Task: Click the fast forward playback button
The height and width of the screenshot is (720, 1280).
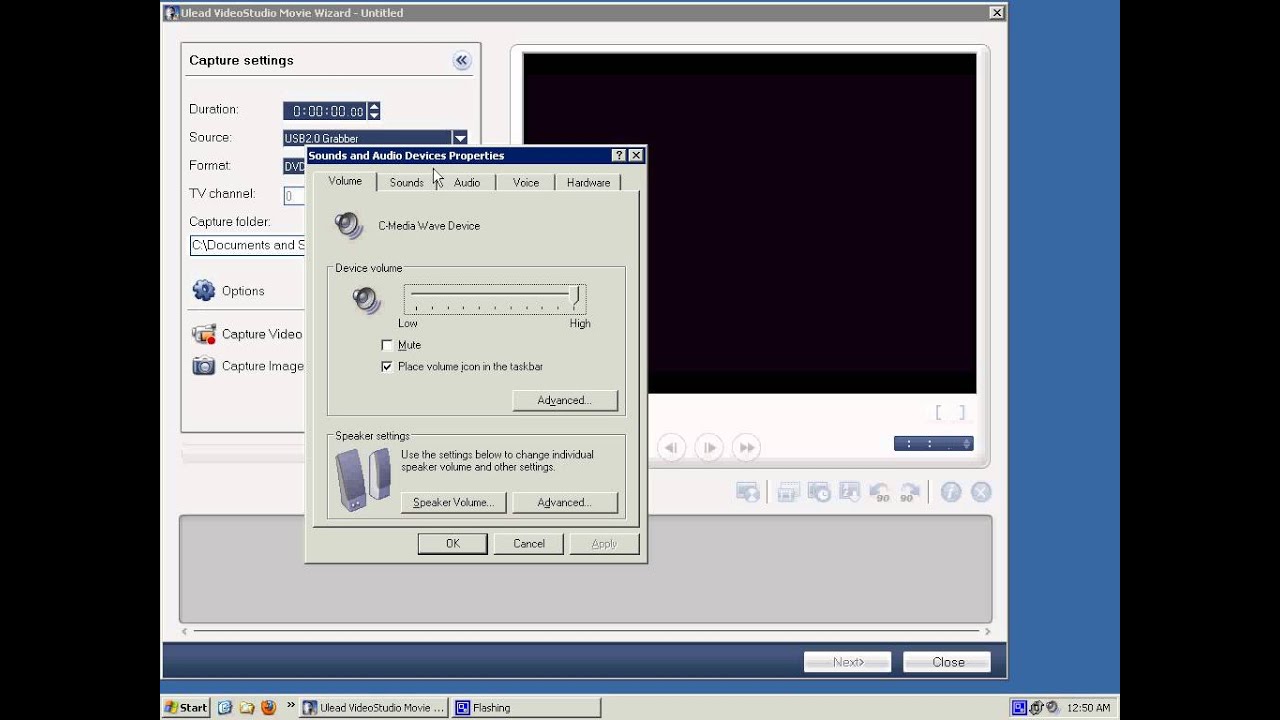Action: (746, 448)
